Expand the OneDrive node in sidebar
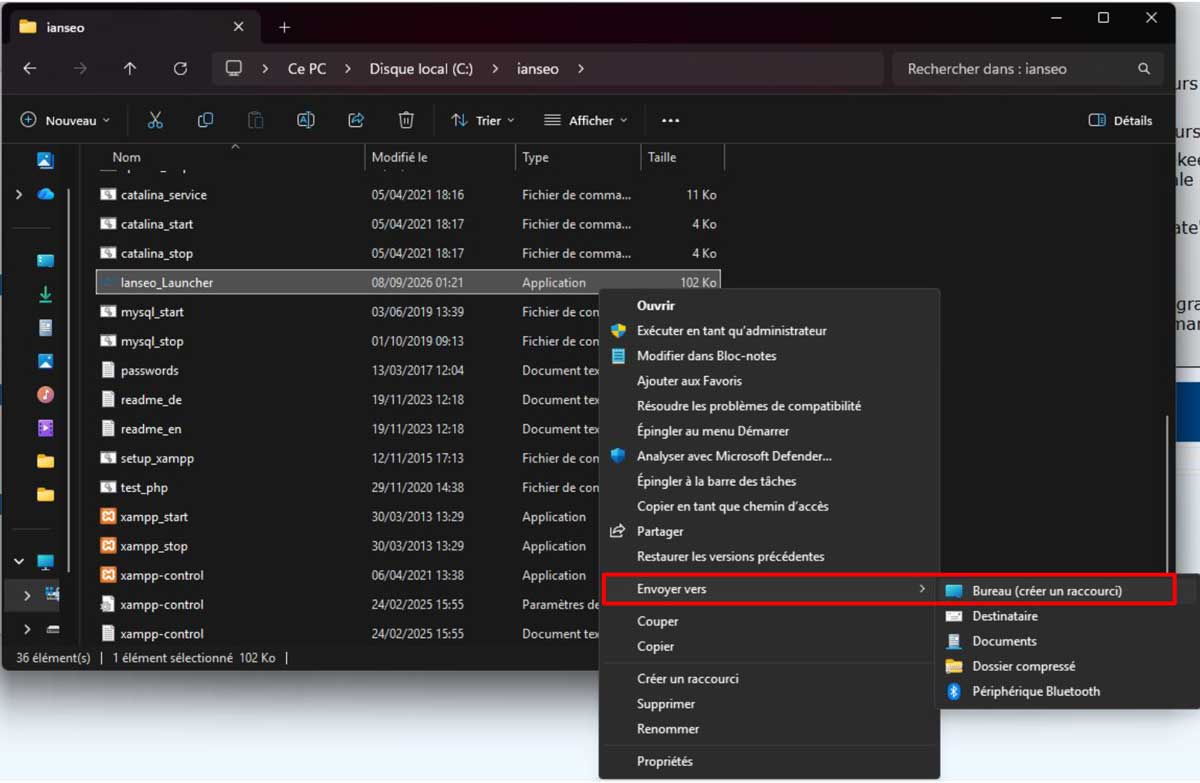This screenshot has height=783, width=1200. (x=19, y=195)
